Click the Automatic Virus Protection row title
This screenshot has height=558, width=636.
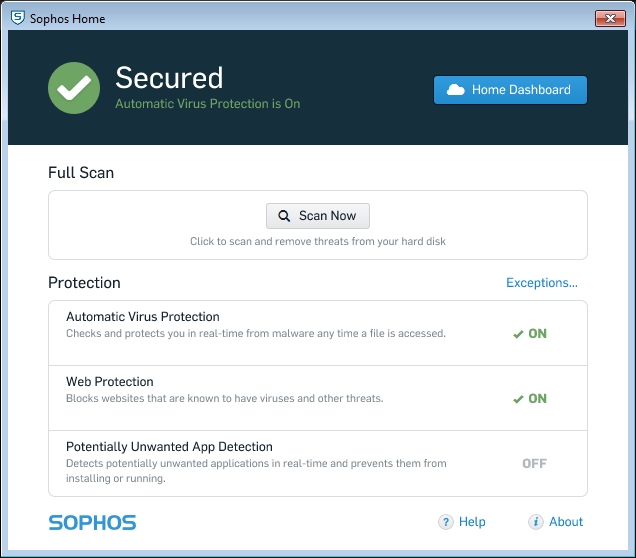143,317
